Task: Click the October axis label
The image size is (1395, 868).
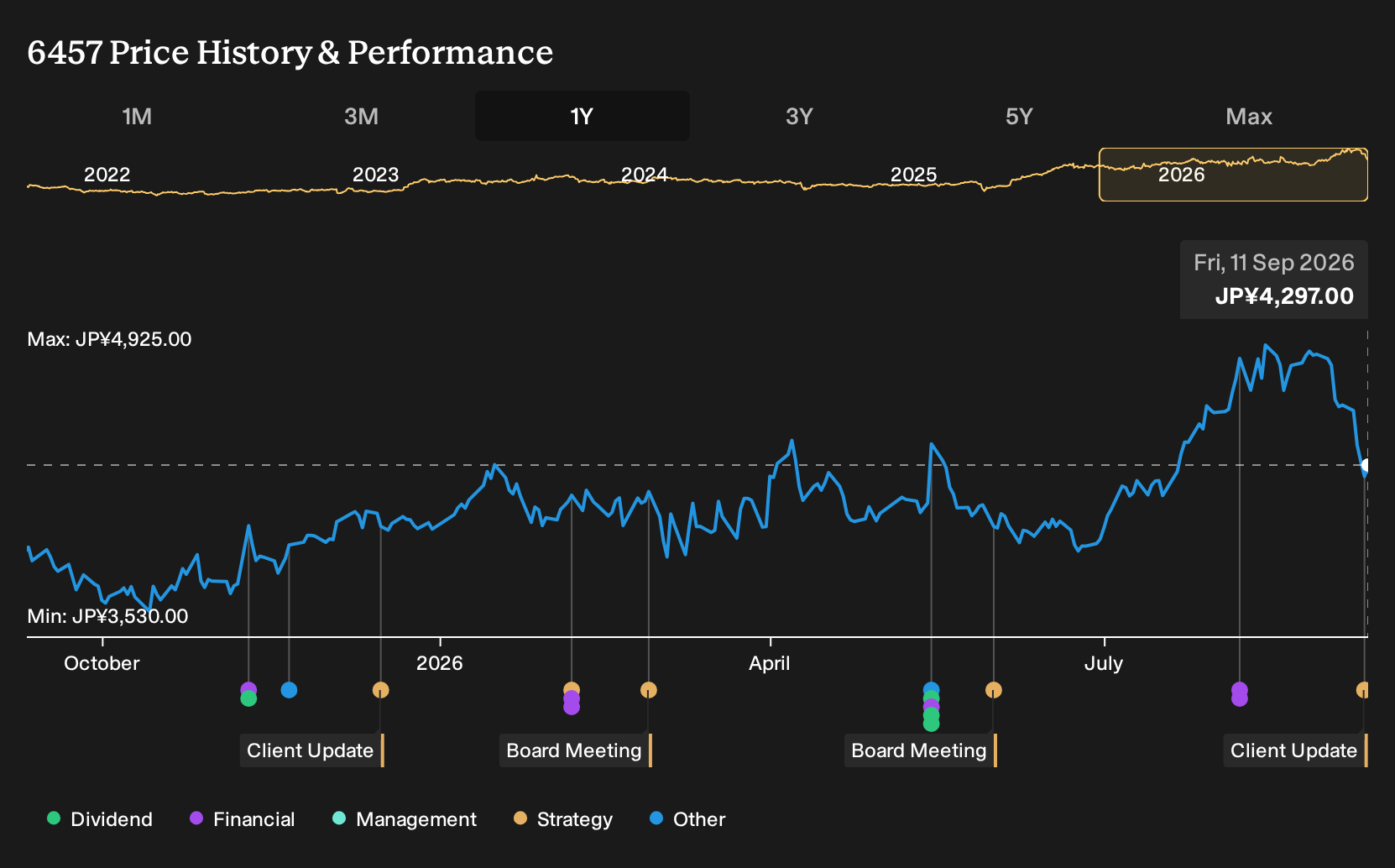Action: click(102, 663)
